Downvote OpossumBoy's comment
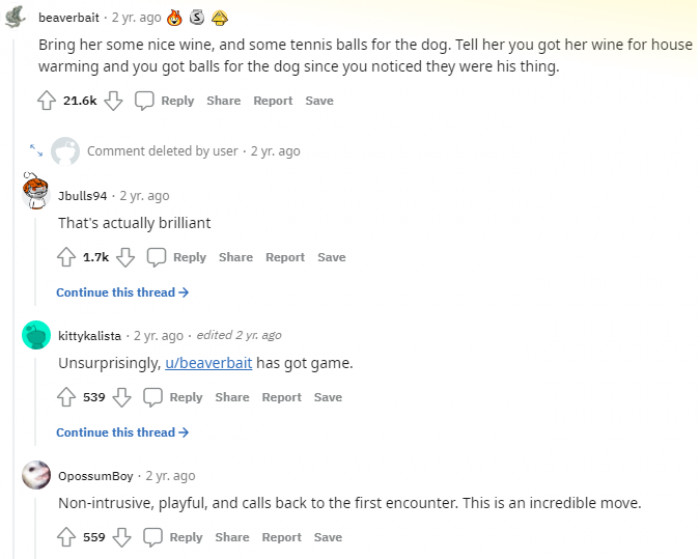700x559 pixels. pyautogui.click(x=122, y=537)
